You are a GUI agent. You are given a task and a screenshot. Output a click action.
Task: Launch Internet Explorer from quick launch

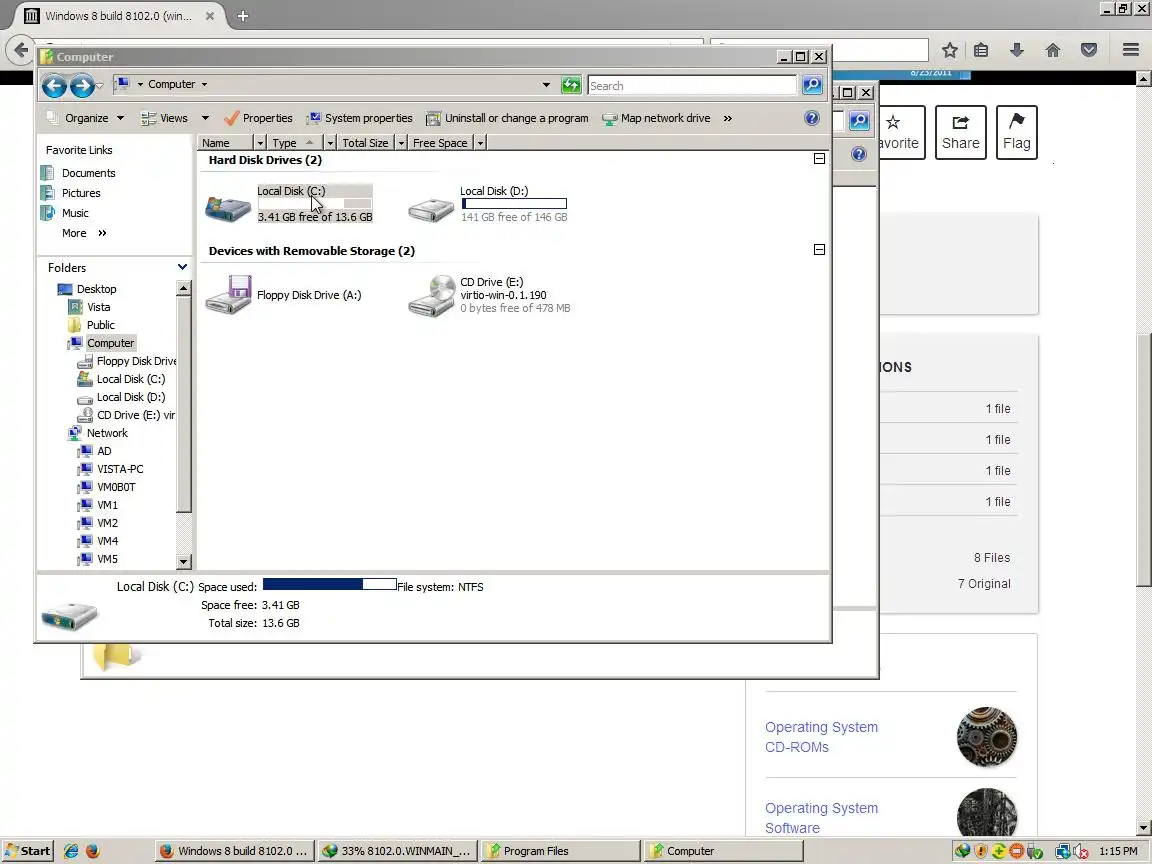pyautogui.click(x=71, y=851)
